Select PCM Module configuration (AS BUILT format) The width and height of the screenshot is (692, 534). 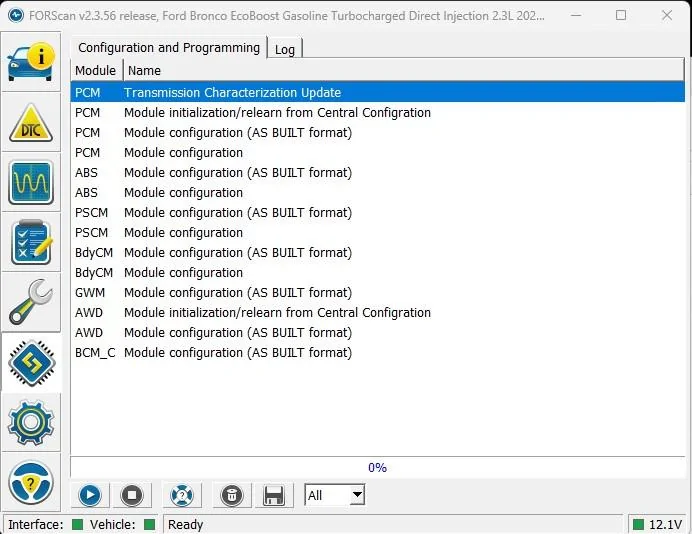click(378, 132)
